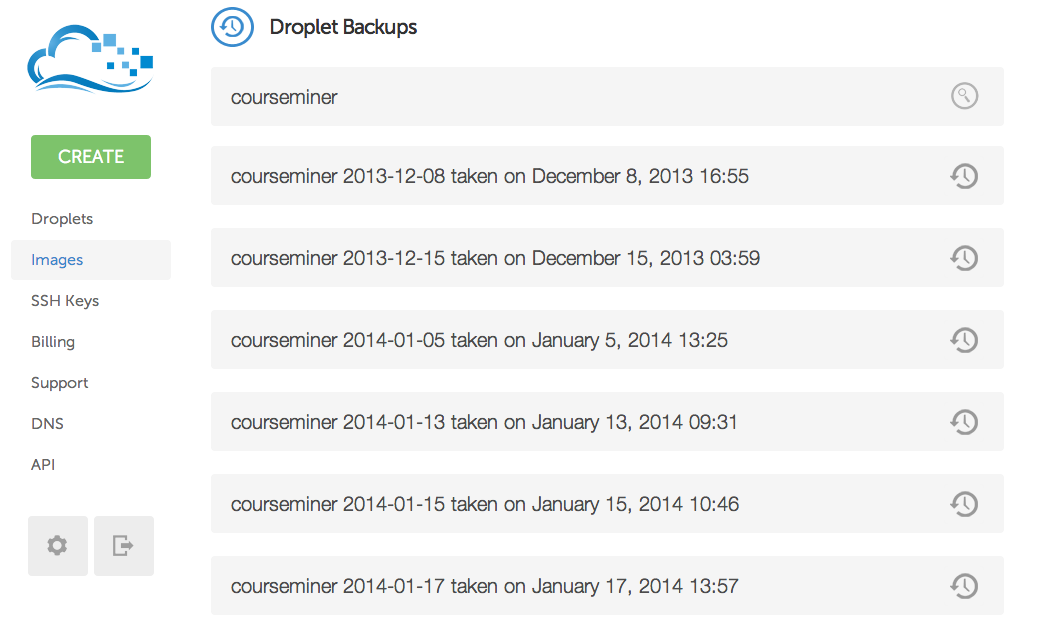1041x619 pixels.
Task: Restore the December 15, 2013 backup icon
Action: click(963, 258)
